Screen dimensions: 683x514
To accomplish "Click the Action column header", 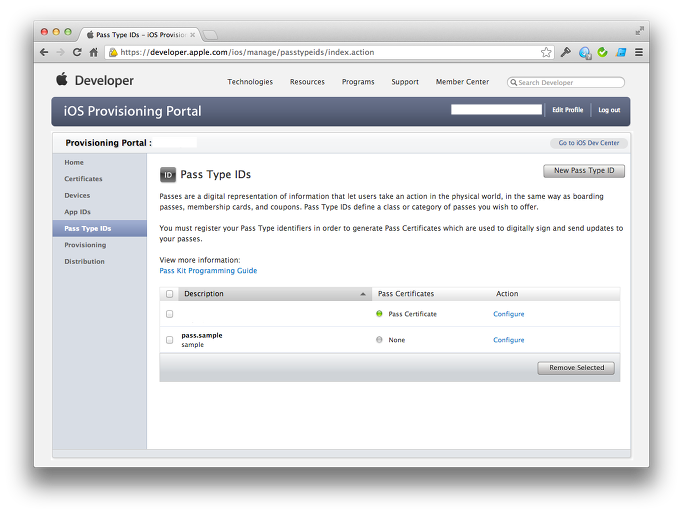I will (x=507, y=294).
